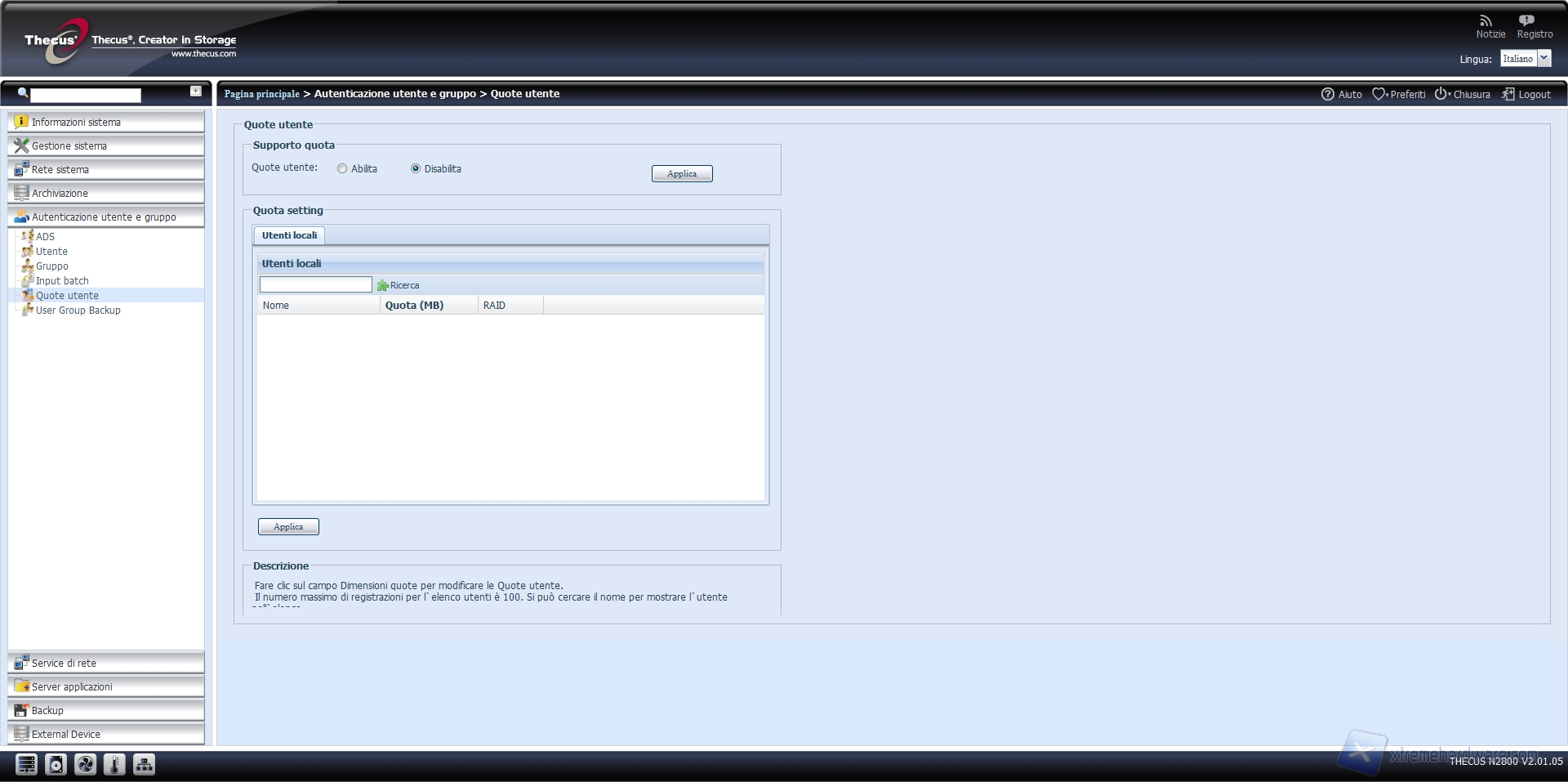Select the Disabilita radio button

tap(416, 169)
